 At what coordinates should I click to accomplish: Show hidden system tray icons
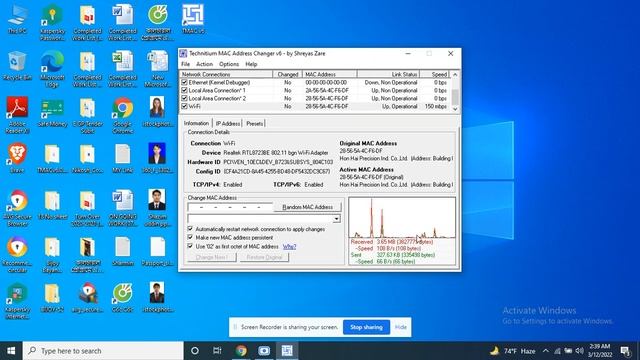546,351
